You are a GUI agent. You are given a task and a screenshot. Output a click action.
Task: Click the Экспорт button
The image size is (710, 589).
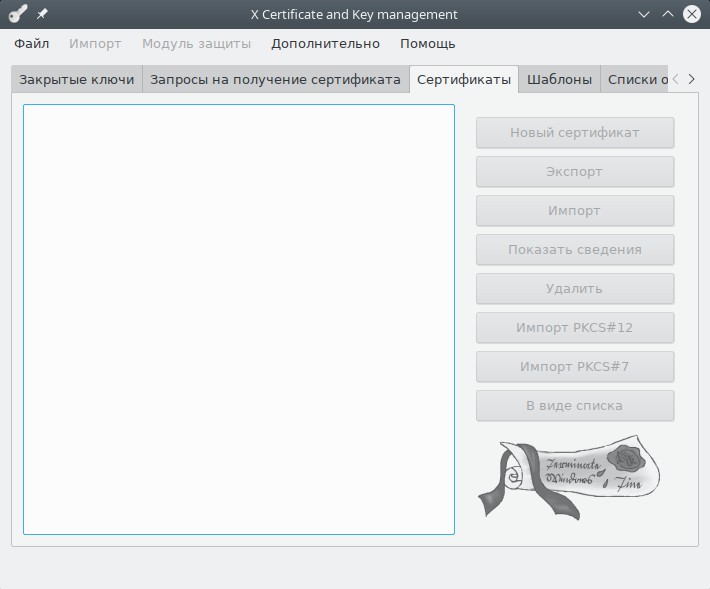click(x=574, y=172)
